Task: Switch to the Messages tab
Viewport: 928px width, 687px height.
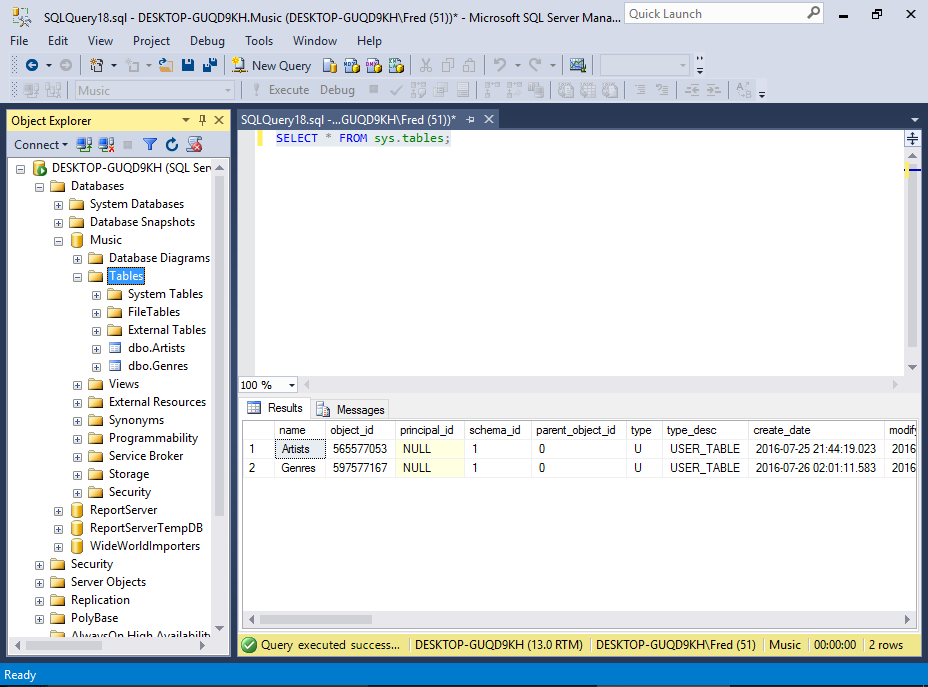Action: [x=351, y=409]
